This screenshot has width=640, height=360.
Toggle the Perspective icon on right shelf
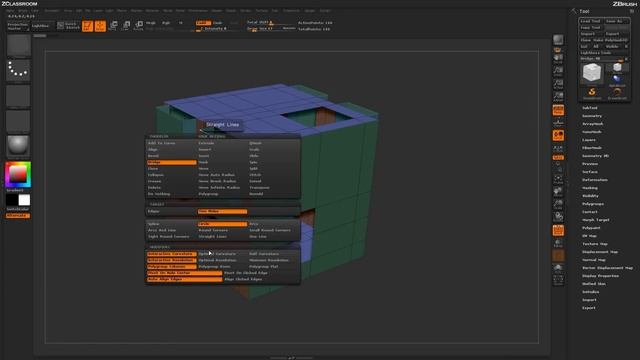click(x=558, y=110)
